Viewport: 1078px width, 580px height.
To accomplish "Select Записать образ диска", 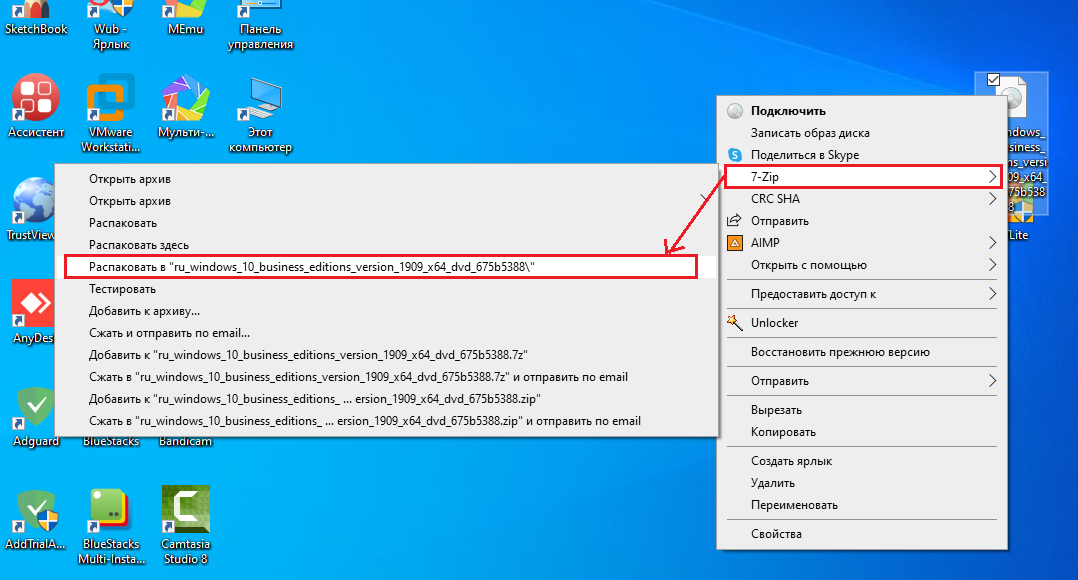I will pos(862,133).
